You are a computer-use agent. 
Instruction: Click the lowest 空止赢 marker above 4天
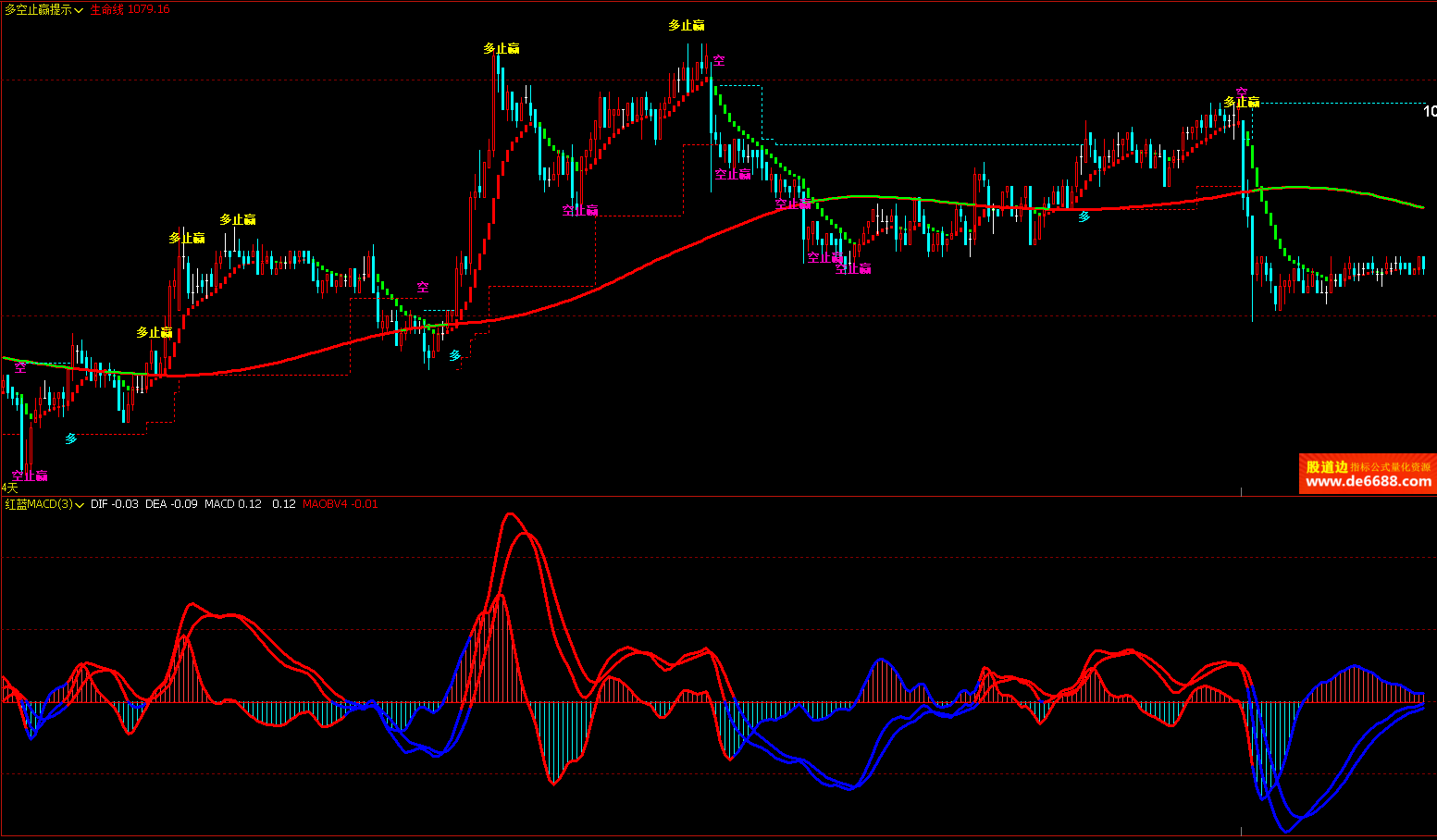(30, 476)
